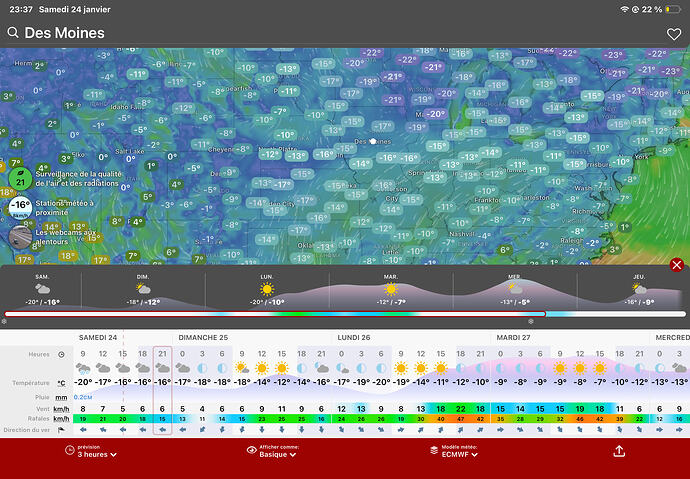The image size is (690, 479).
Task: Select the MAR. day in forecast strip
Action: (391, 288)
